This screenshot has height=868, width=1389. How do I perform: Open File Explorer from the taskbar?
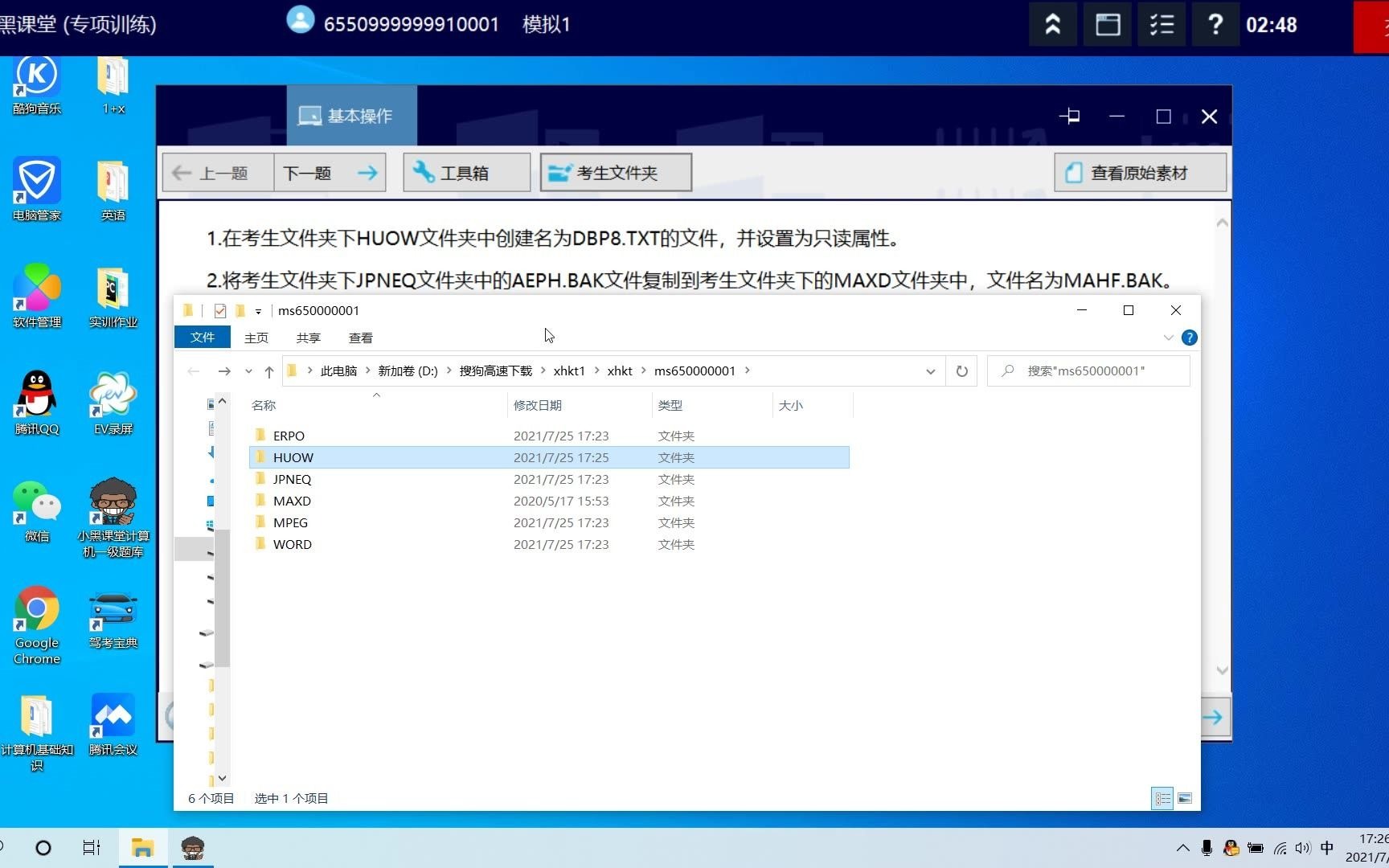click(142, 847)
